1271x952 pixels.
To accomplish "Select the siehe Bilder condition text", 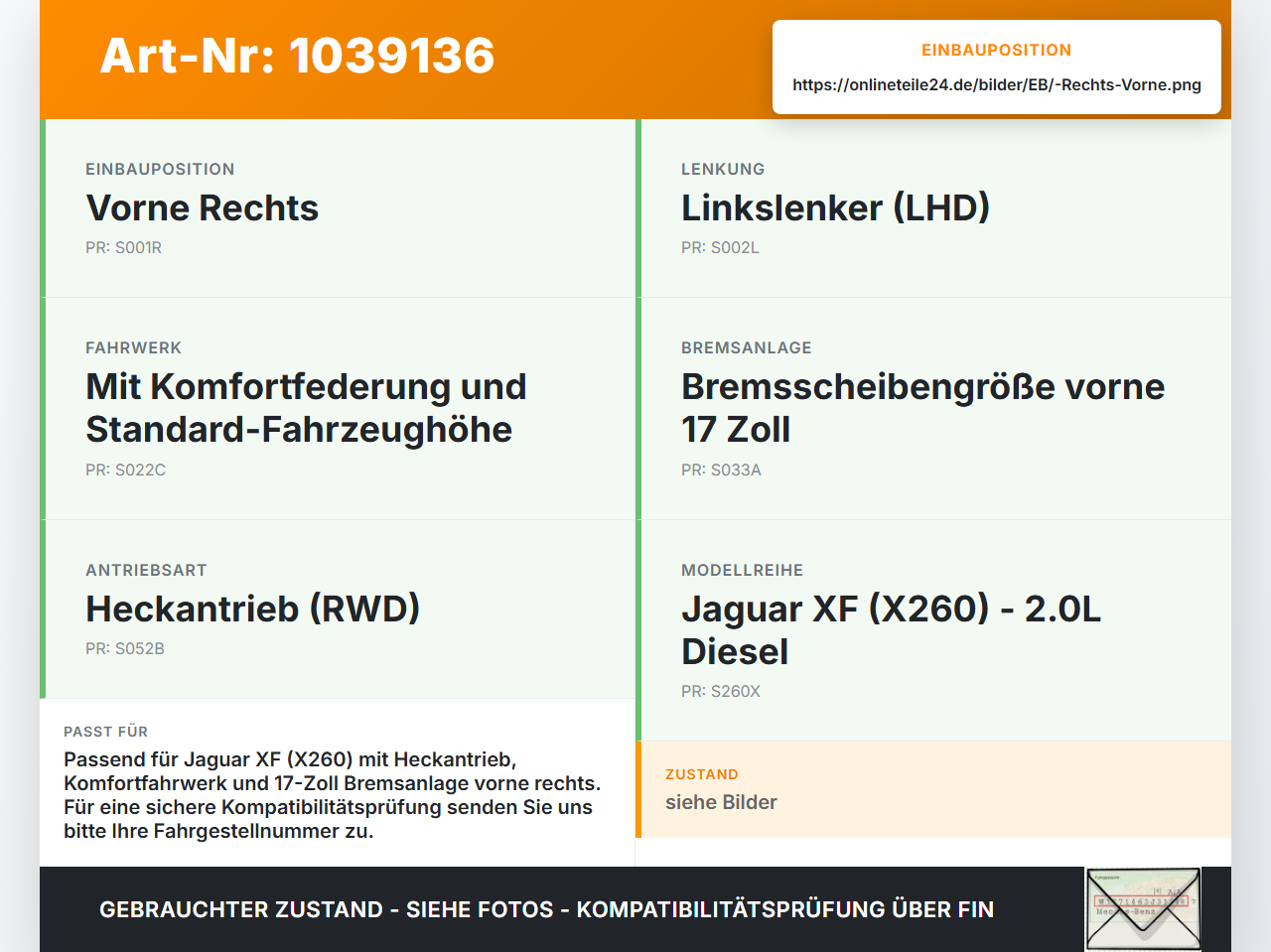I will [721, 802].
